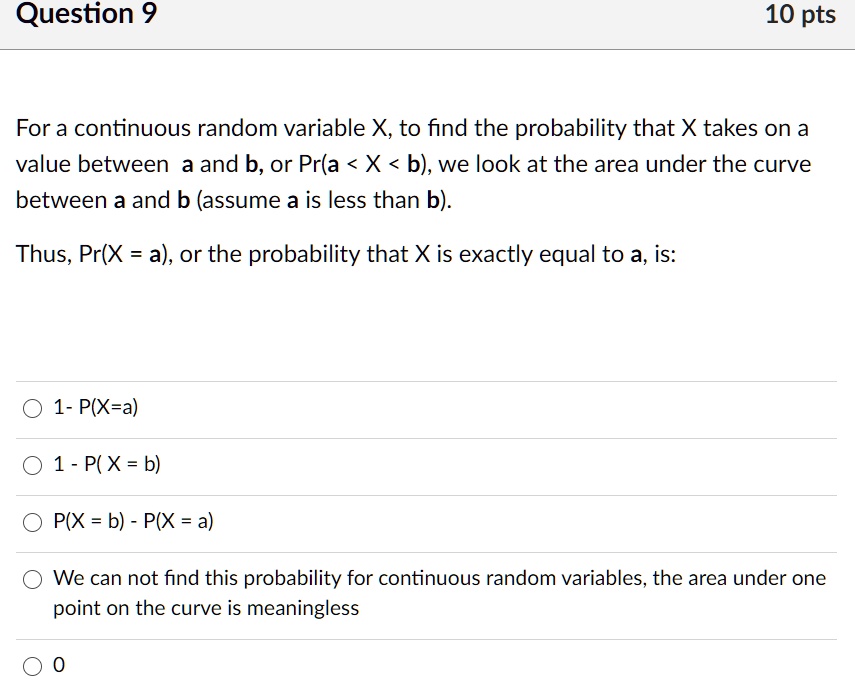
Task: Click the divider line above the first answer
Action: coord(427,380)
